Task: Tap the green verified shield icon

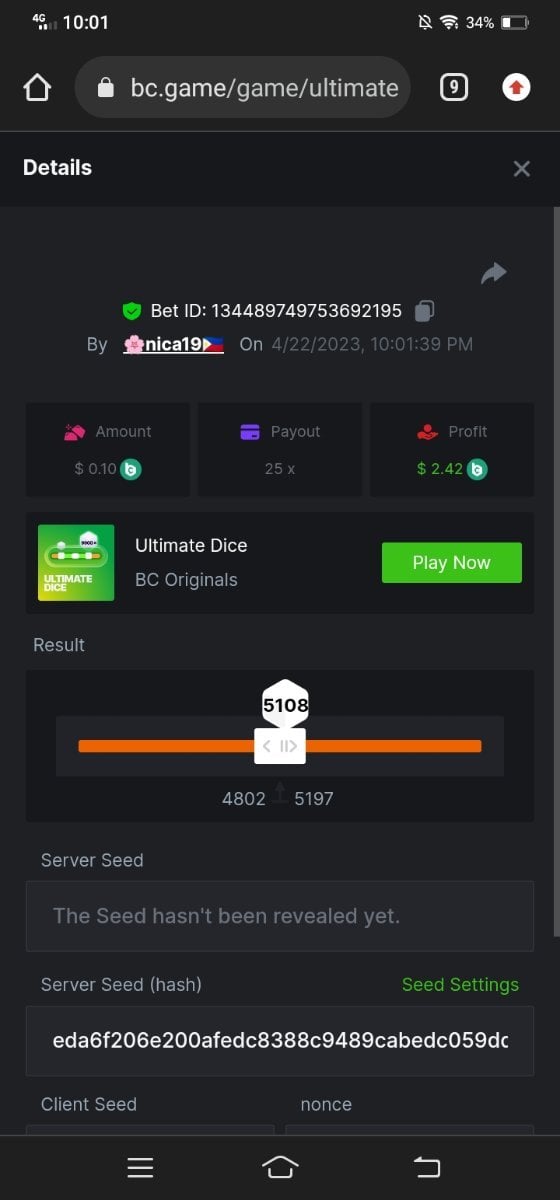Action: [131, 311]
